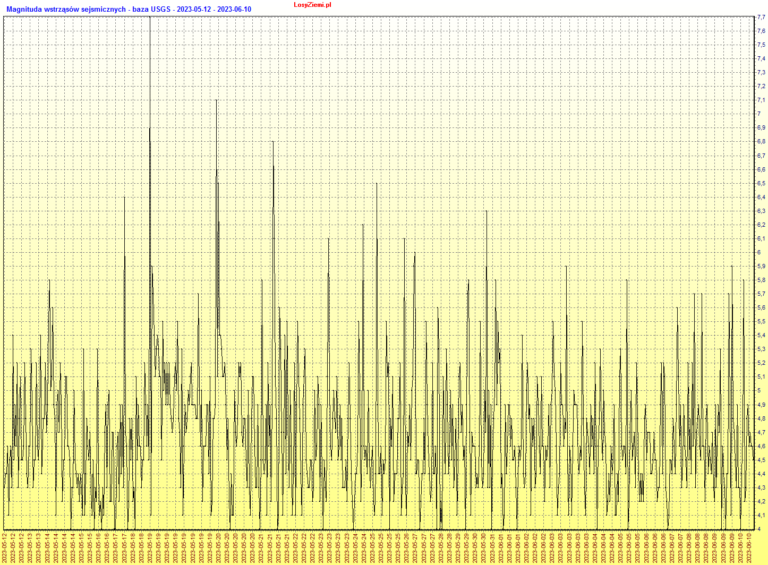This screenshot has height=565, width=768.
Task: Select the 6,1 magnitude axis label
Action: 761,238
